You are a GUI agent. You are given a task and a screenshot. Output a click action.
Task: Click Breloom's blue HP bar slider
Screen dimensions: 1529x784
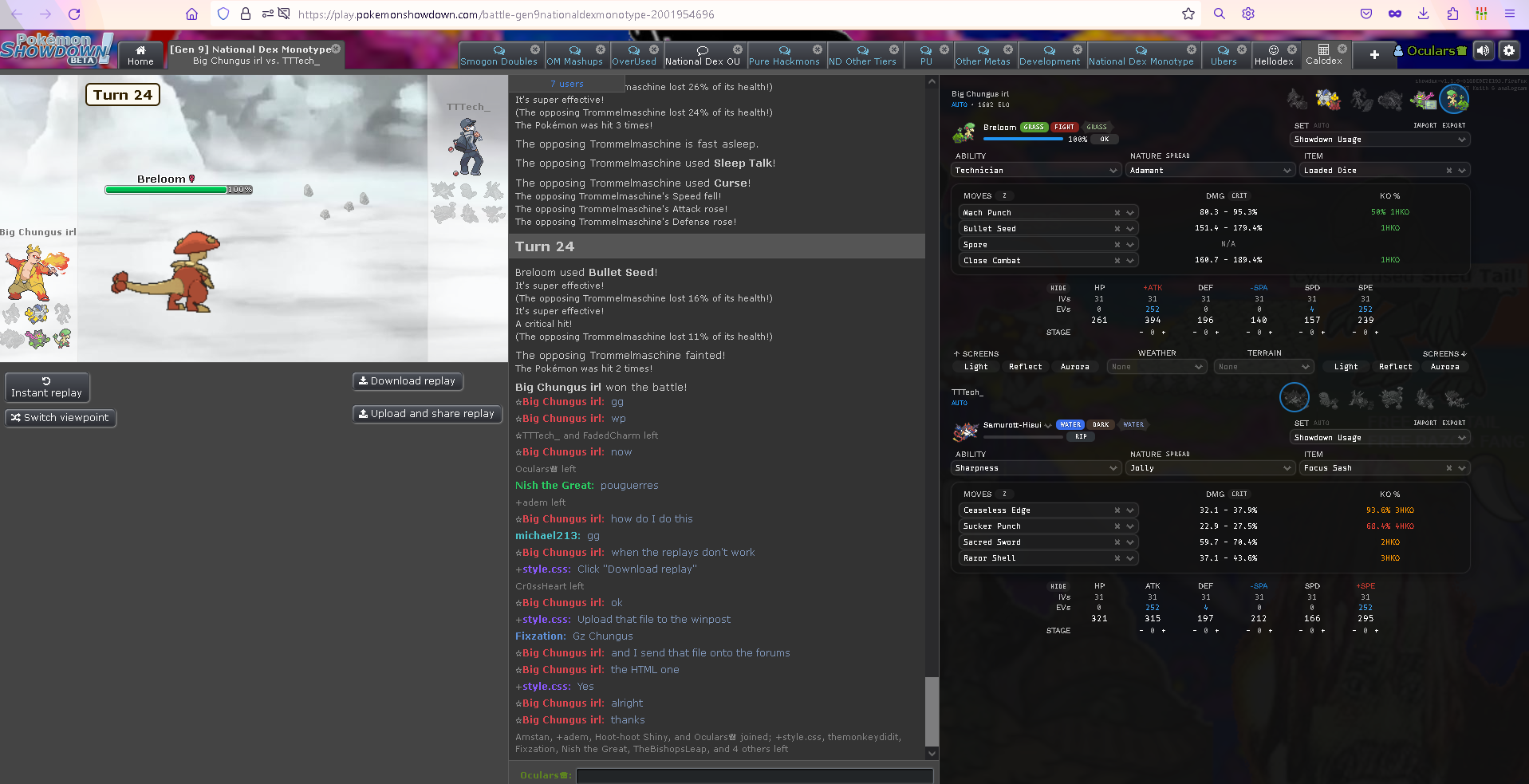(1023, 139)
